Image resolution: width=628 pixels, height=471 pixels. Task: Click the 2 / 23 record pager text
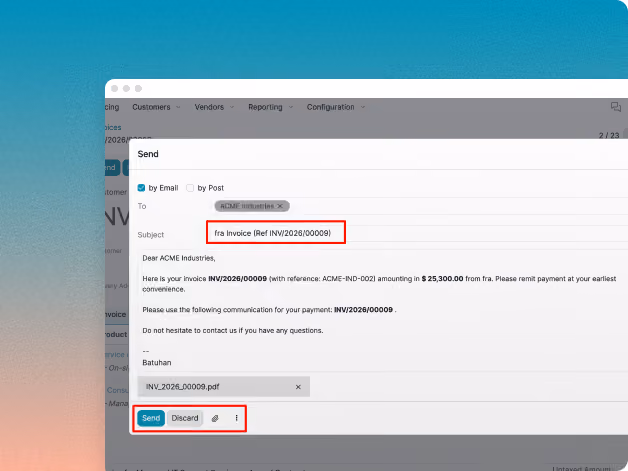[609, 135]
